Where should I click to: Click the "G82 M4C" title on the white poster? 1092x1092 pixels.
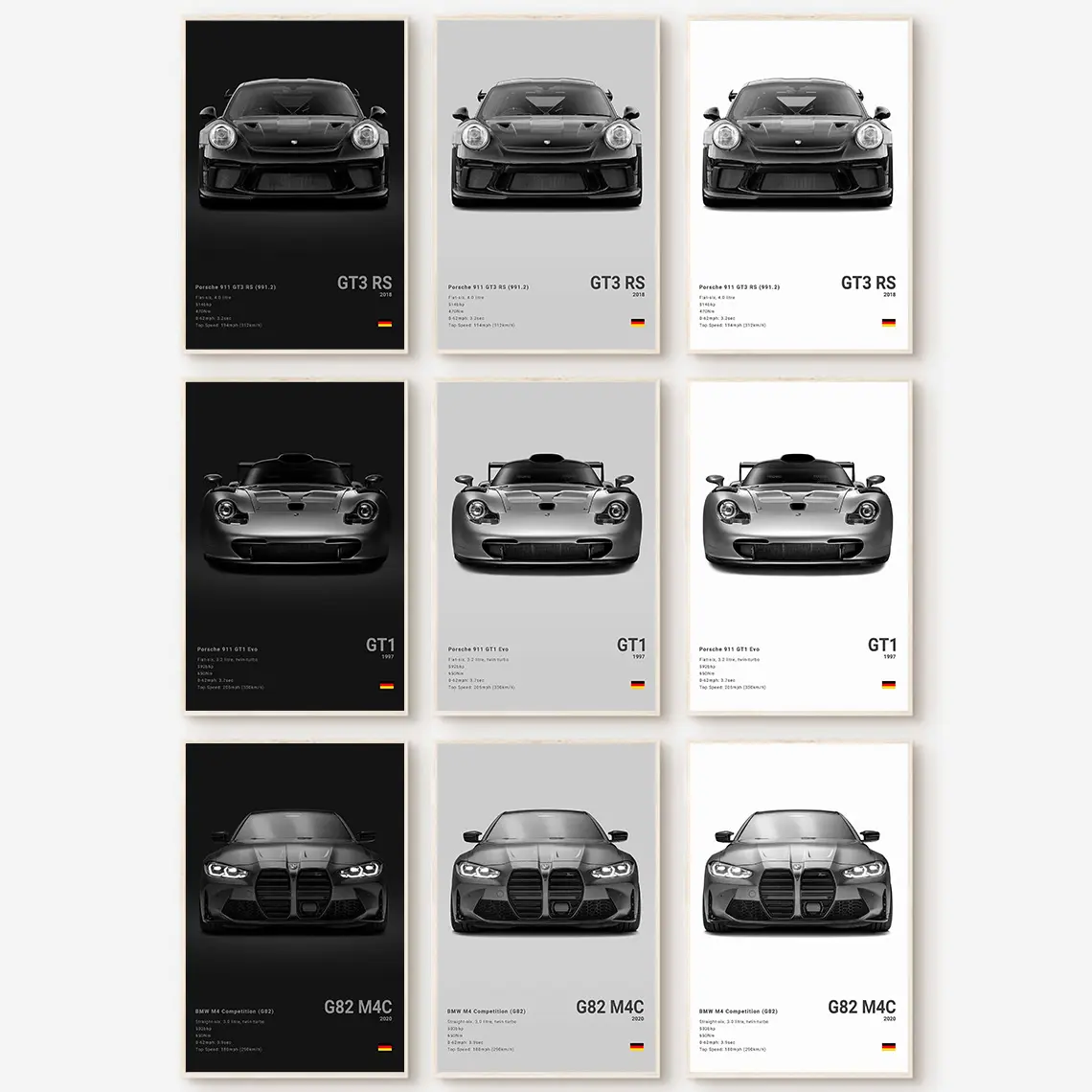[x=862, y=1007]
